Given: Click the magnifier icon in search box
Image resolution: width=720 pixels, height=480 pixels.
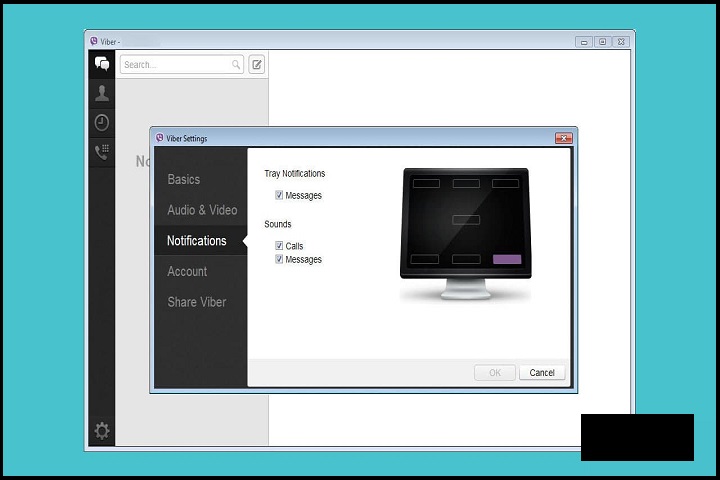Looking at the screenshot, I should click(237, 65).
